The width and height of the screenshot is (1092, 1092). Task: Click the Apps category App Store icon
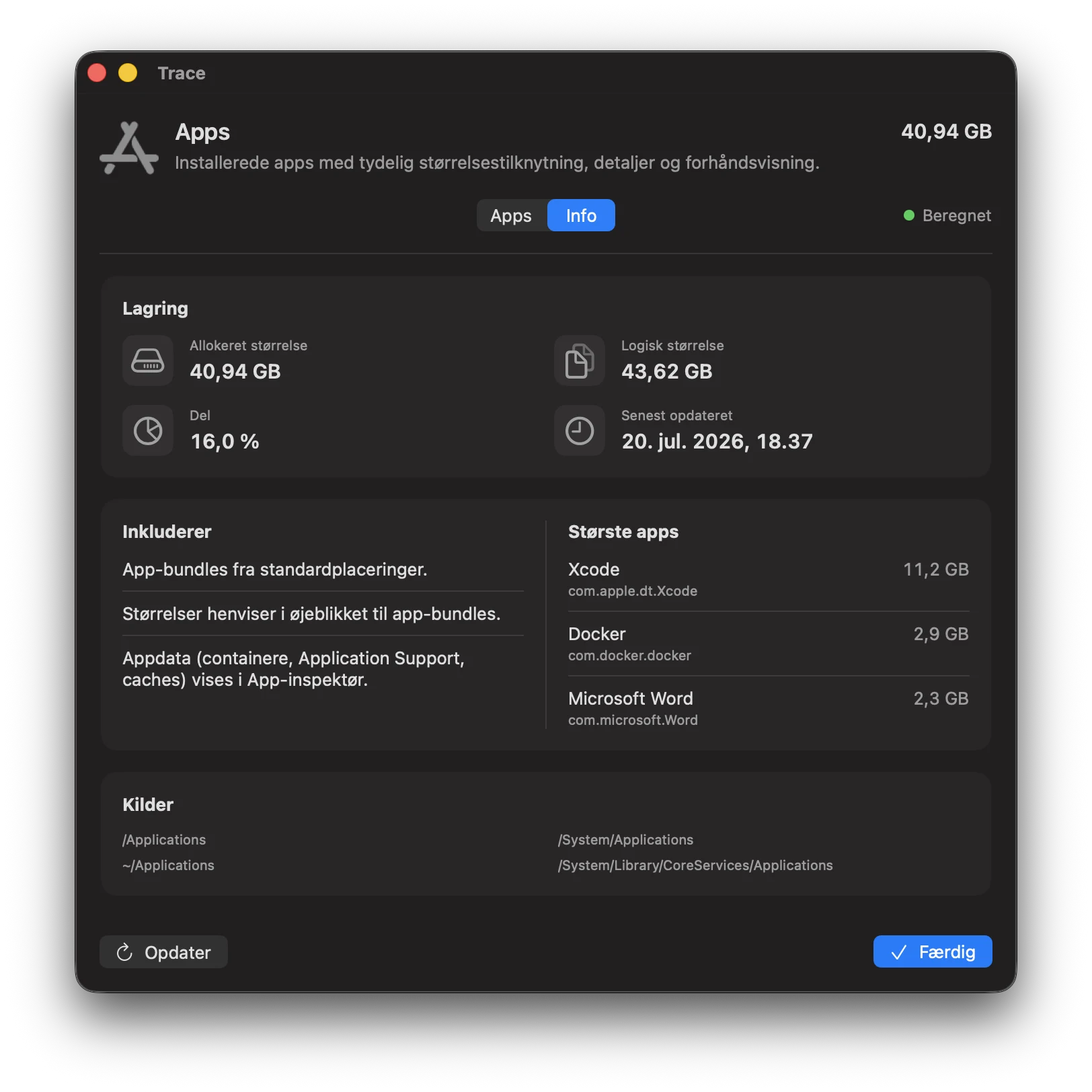129,148
